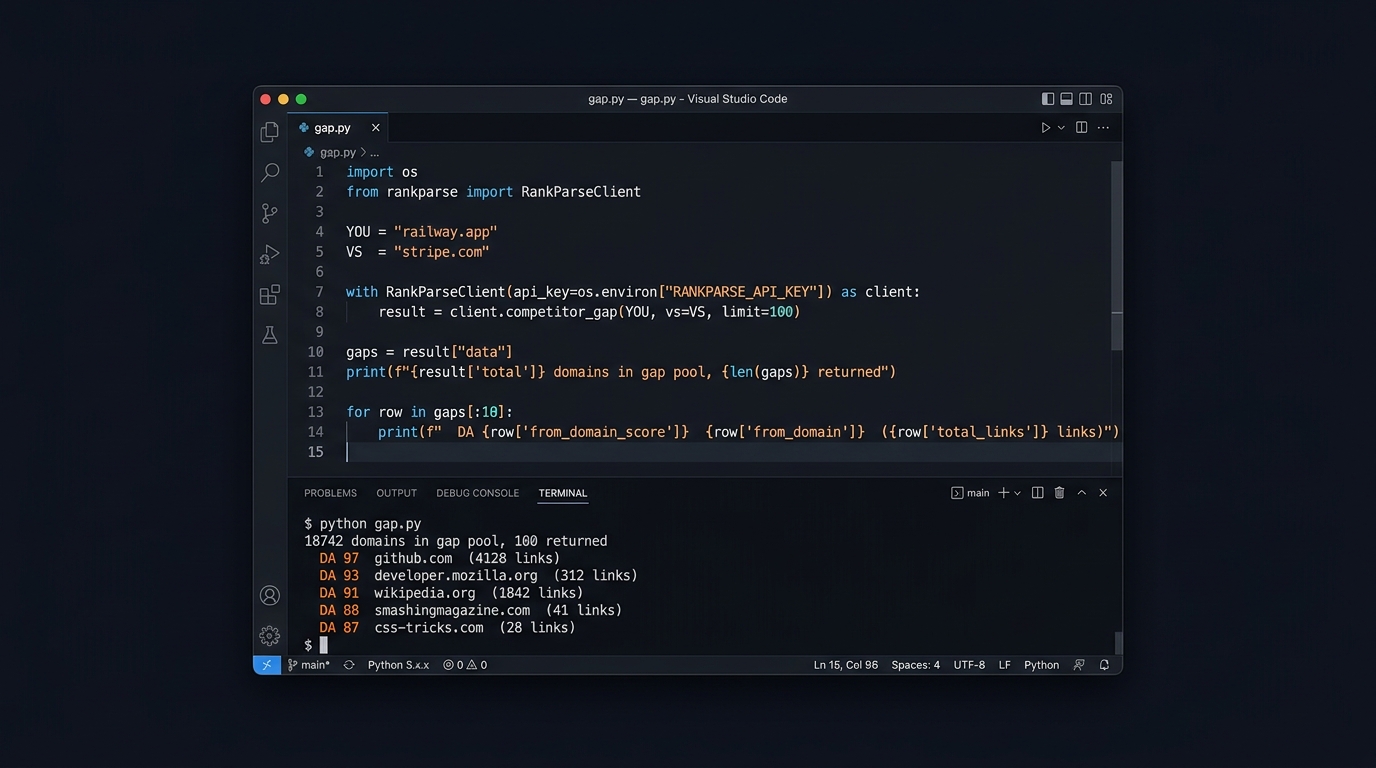
Task: Open editor More Actions ellipsis
Action: [1103, 128]
